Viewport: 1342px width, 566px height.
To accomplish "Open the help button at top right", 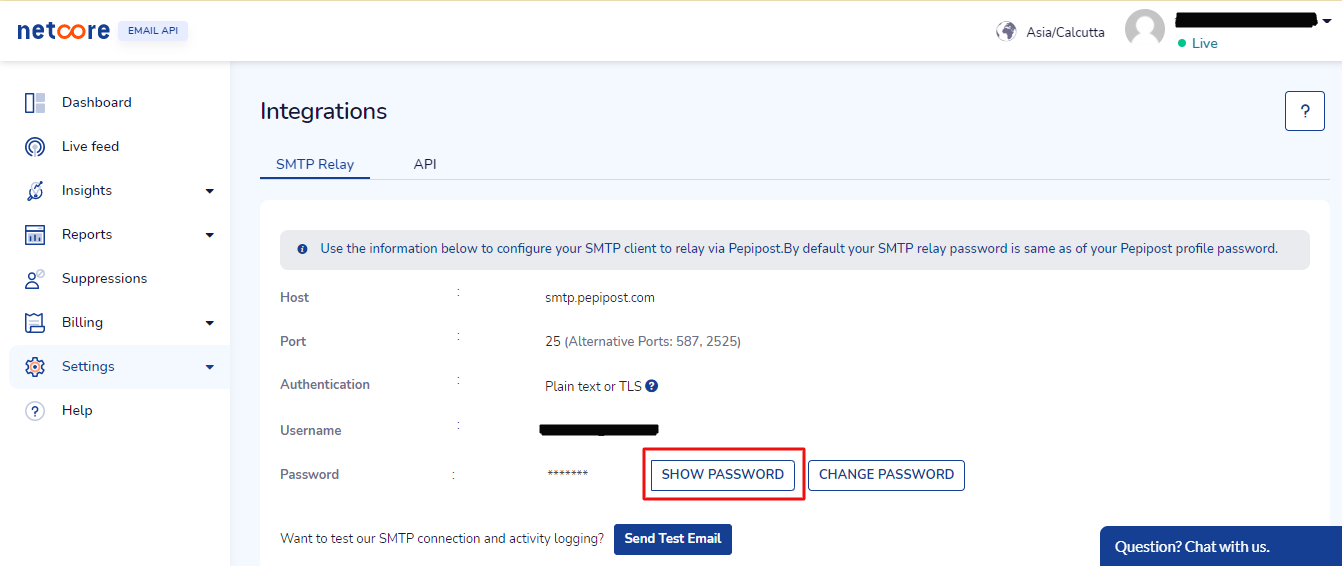I will pos(1304,111).
